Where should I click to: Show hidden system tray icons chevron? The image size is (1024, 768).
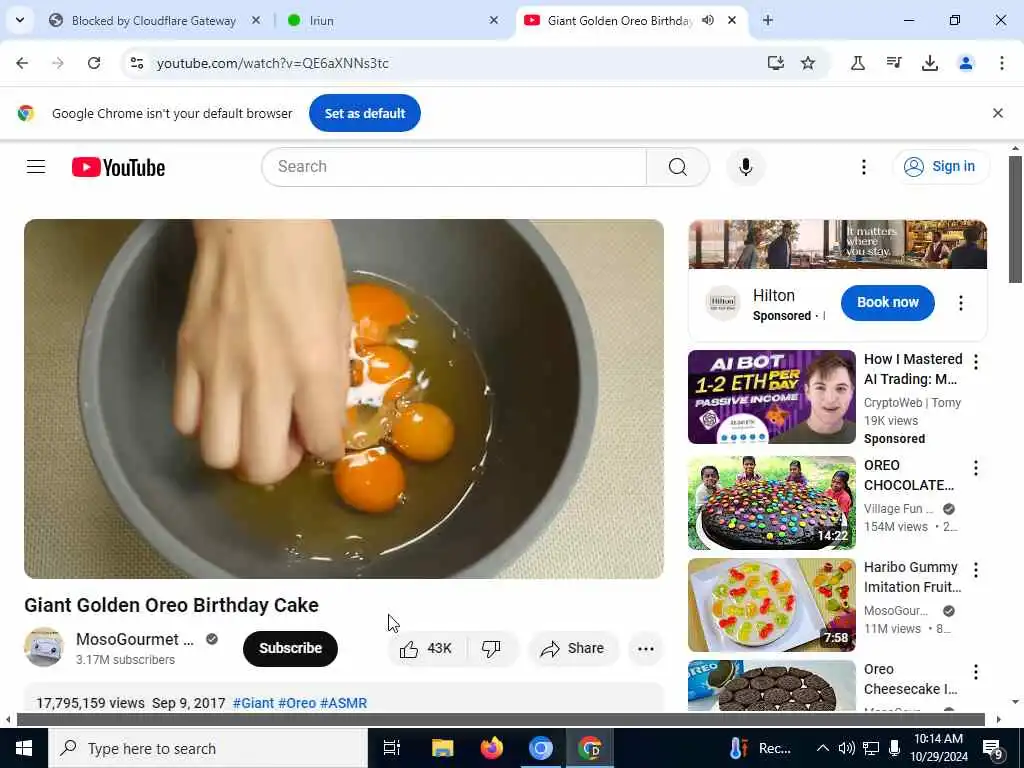[x=823, y=748]
